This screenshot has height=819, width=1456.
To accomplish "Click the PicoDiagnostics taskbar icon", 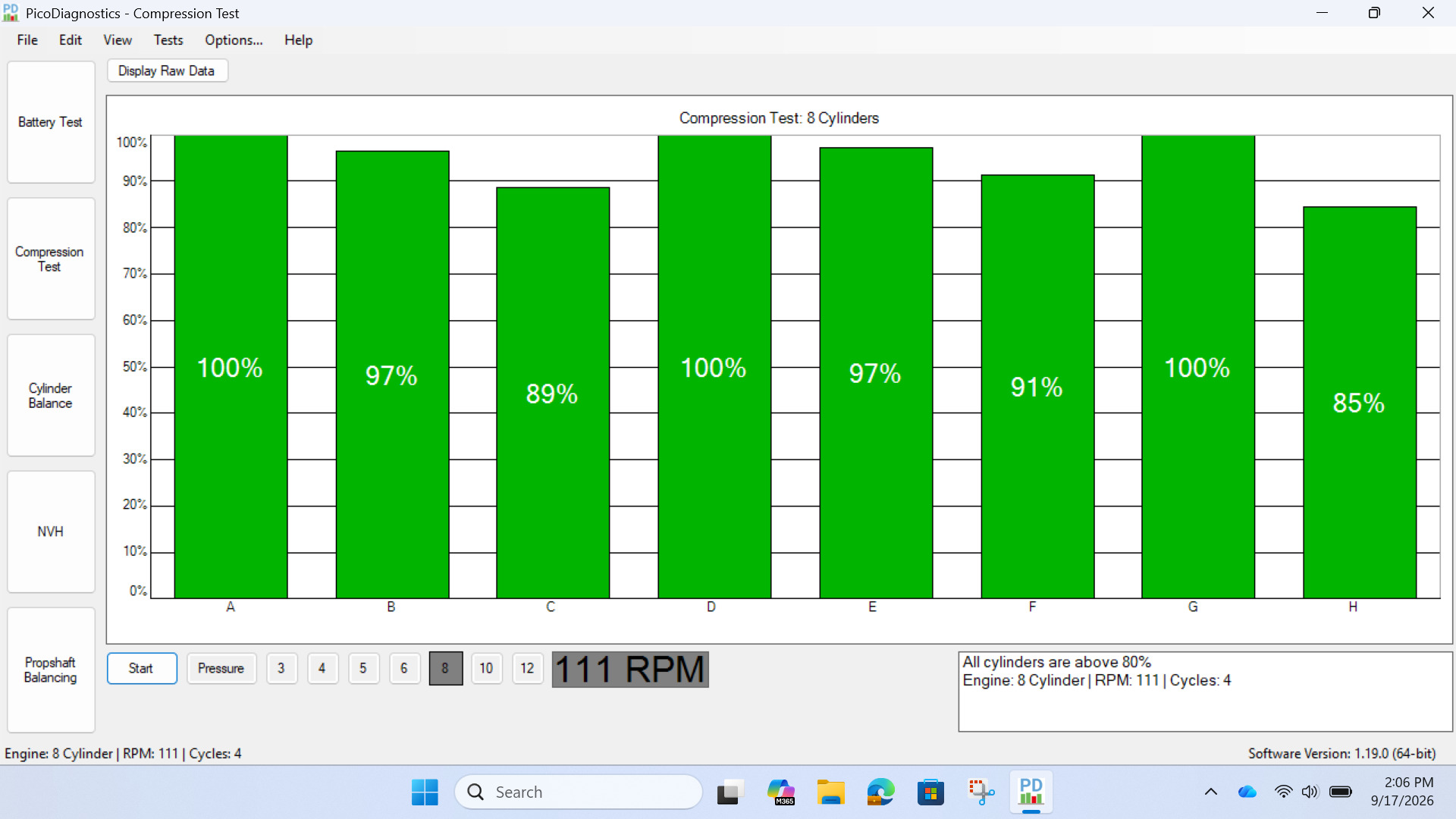I will tap(1031, 792).
